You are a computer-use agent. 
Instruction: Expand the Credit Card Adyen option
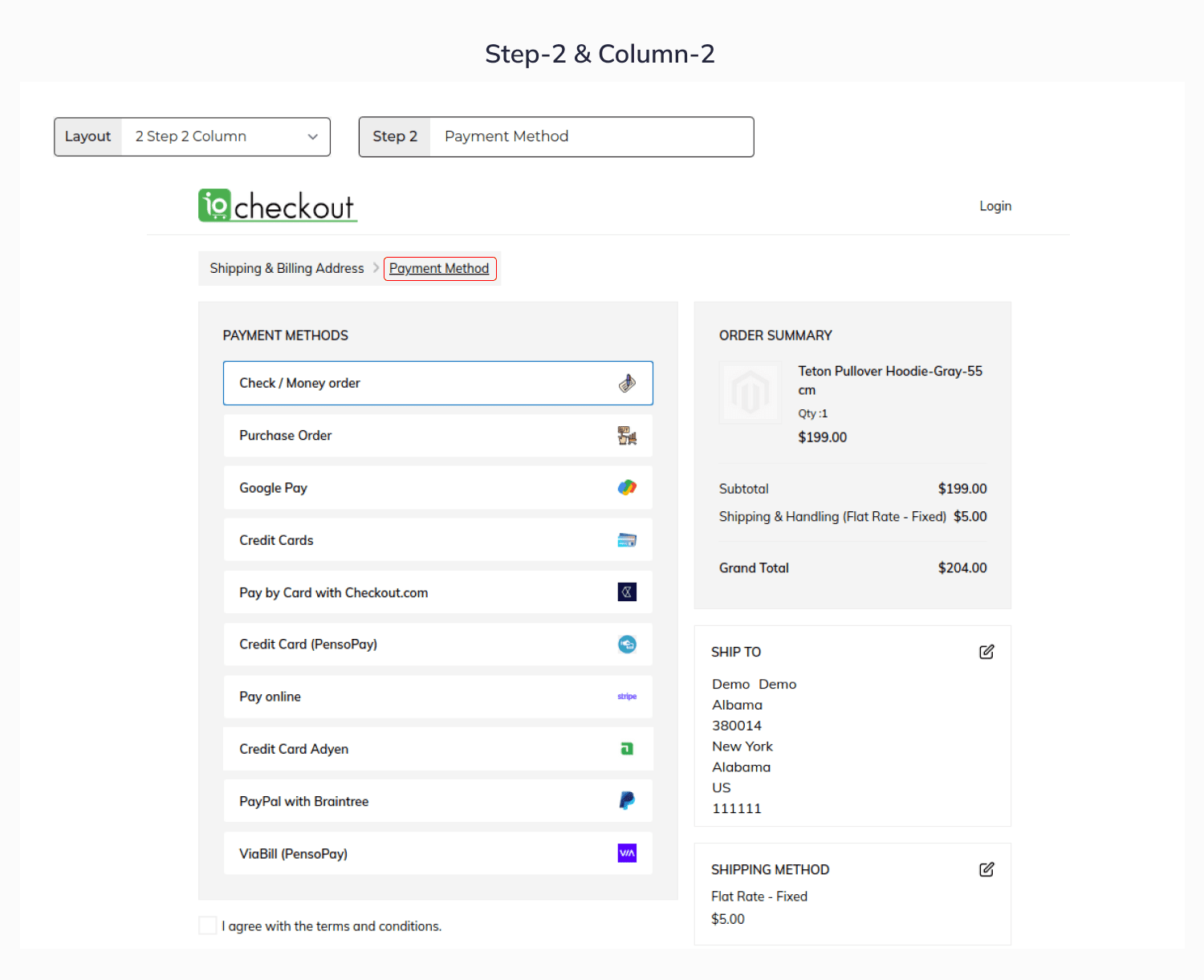(x=437, y=749)
